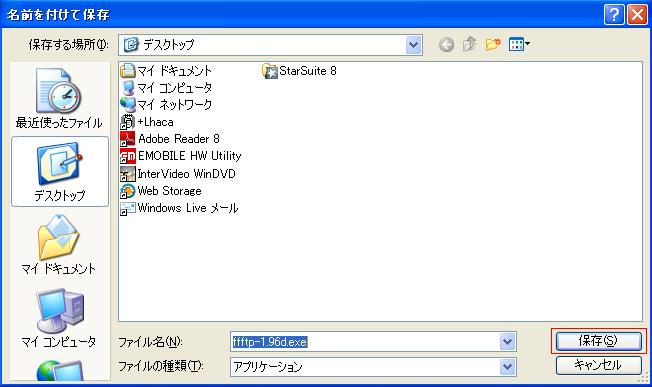Click the キャンセル button
Image resolution: width=652 pixels, height=387 pixels.
(x=598, y=365)
